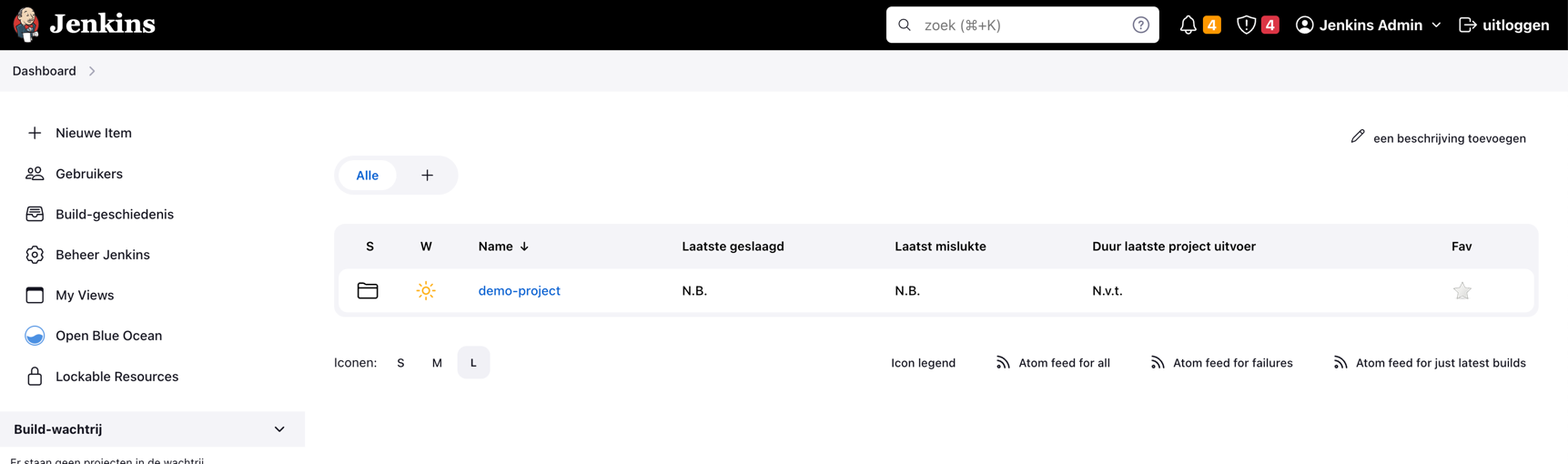Open Gebruikers in sidebar
The height and width of the screenshot is (464, 1568).
pyautogui.click(x=89, y=174)
